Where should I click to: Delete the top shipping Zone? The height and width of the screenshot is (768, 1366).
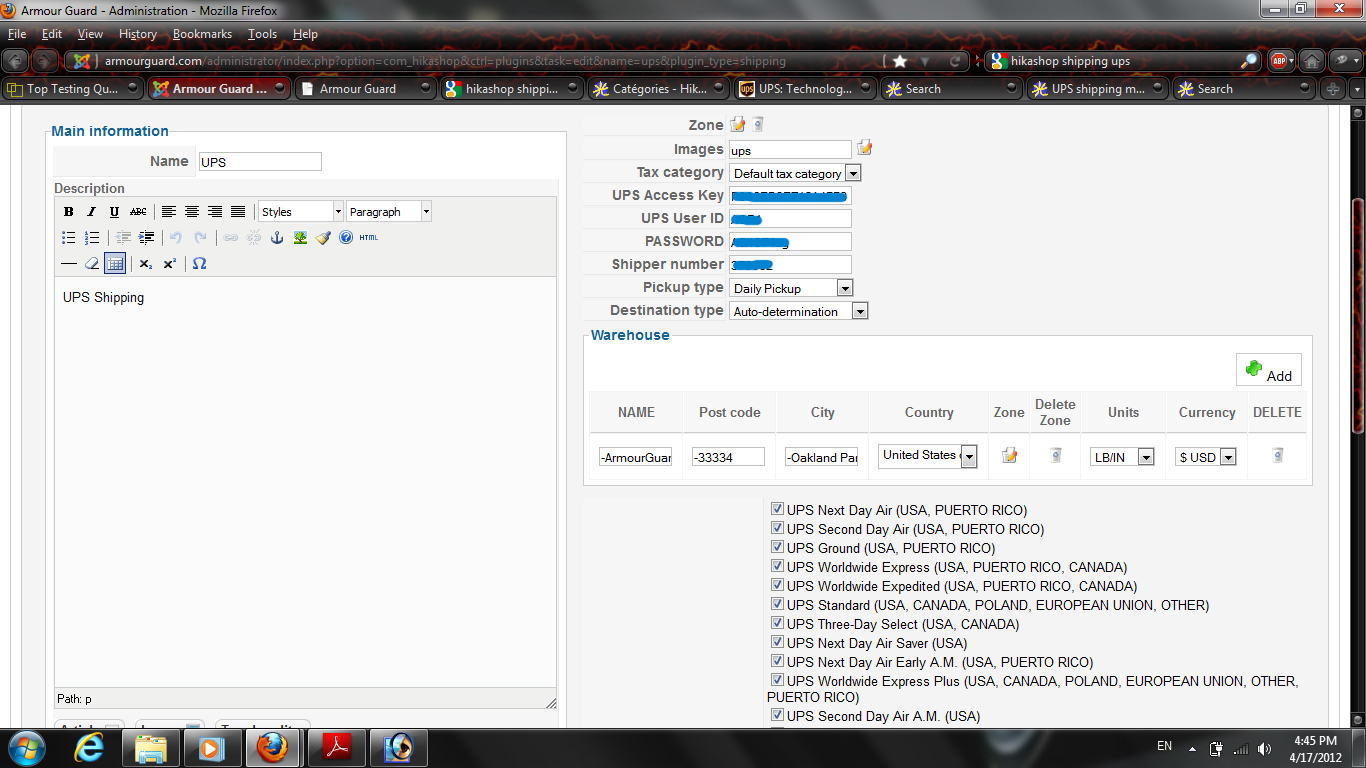[759, 125]
